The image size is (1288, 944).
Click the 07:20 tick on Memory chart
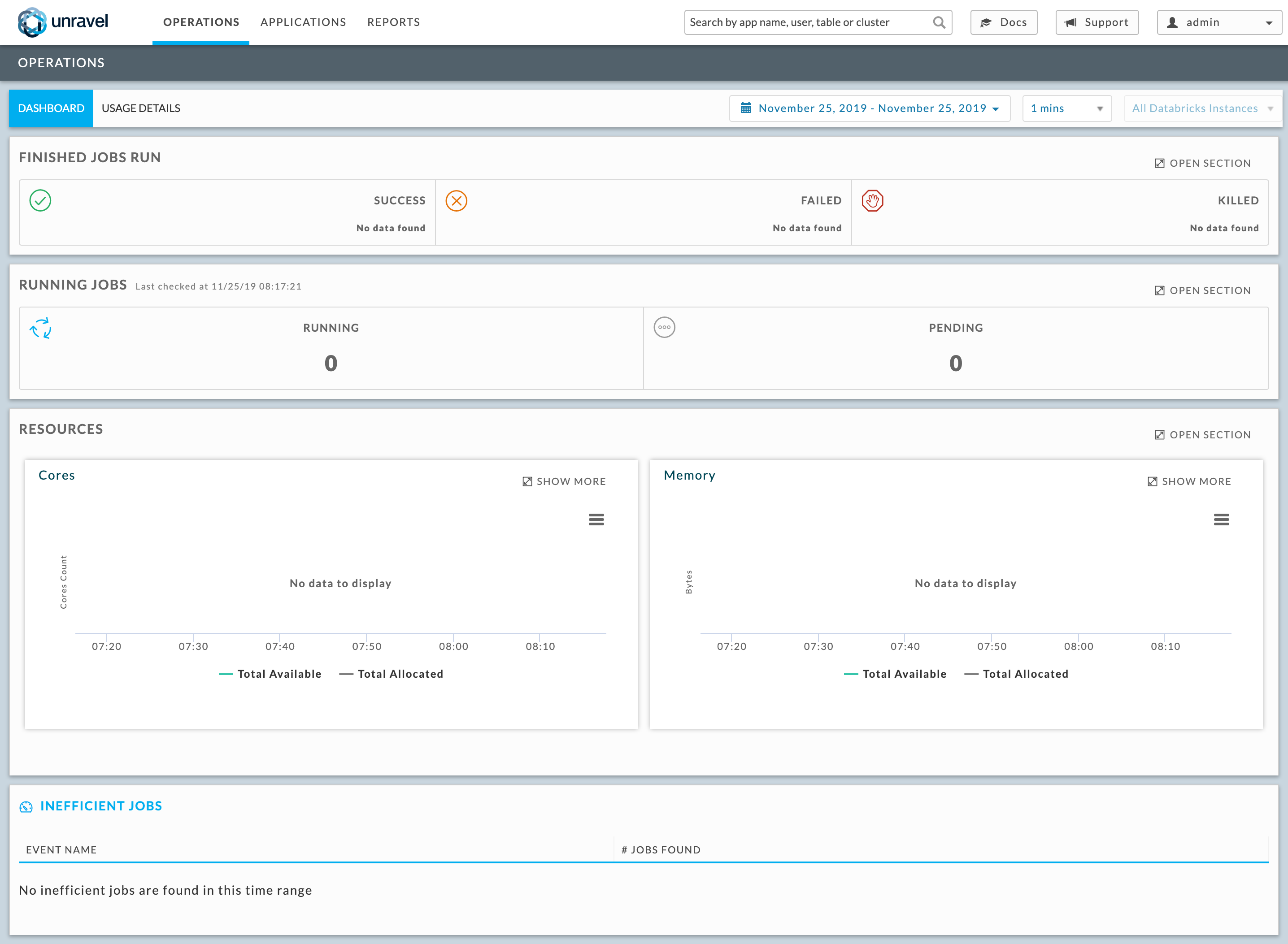pyautogui.click(x=732, y=646)
